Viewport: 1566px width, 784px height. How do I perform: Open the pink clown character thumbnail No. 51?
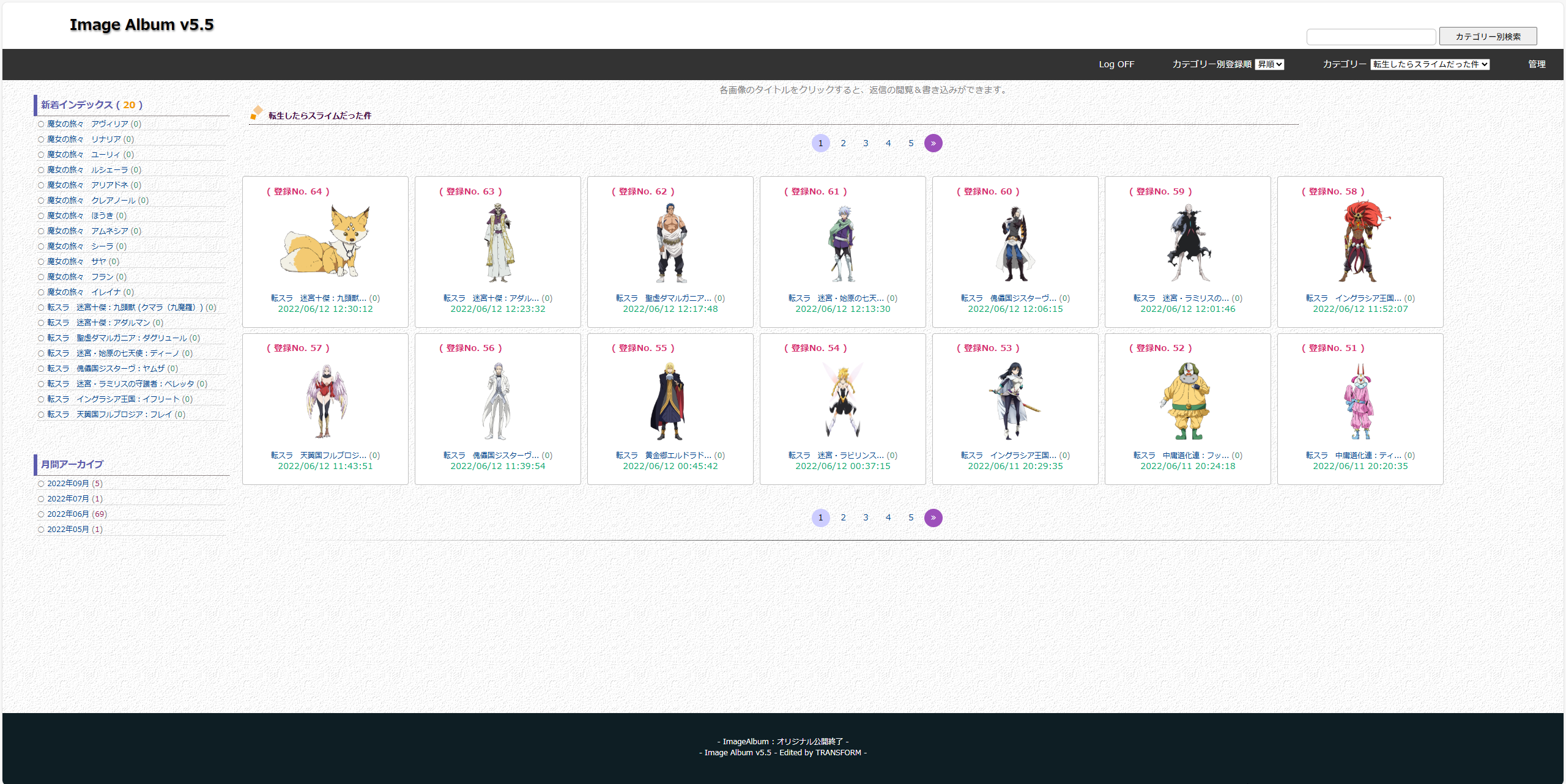(1360, 401)
